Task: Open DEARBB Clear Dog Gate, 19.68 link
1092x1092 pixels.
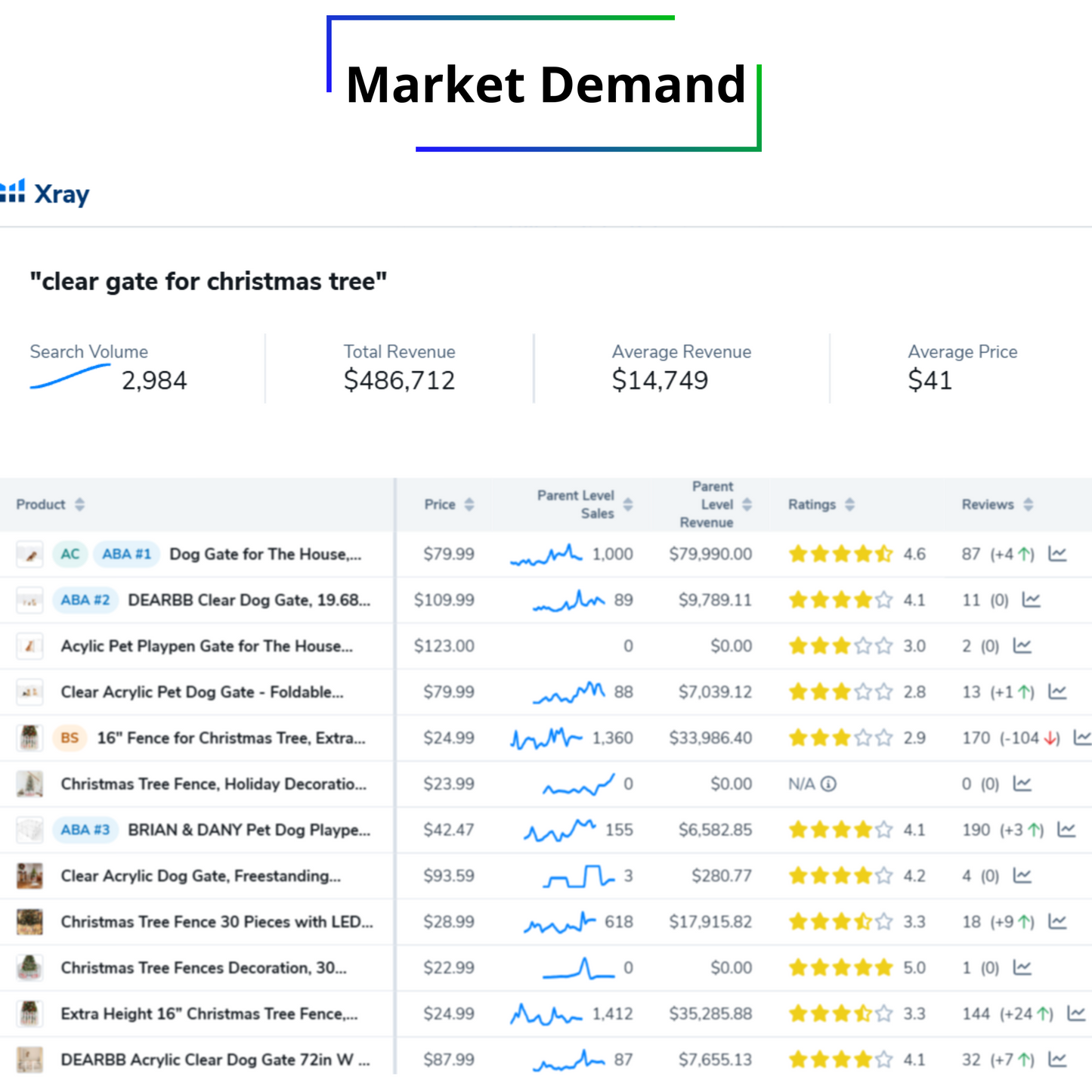Action: [x=249, y=600]
